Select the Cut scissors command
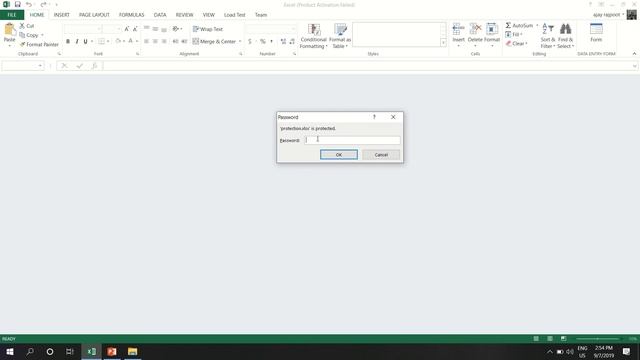 click(x=27, y=26)
